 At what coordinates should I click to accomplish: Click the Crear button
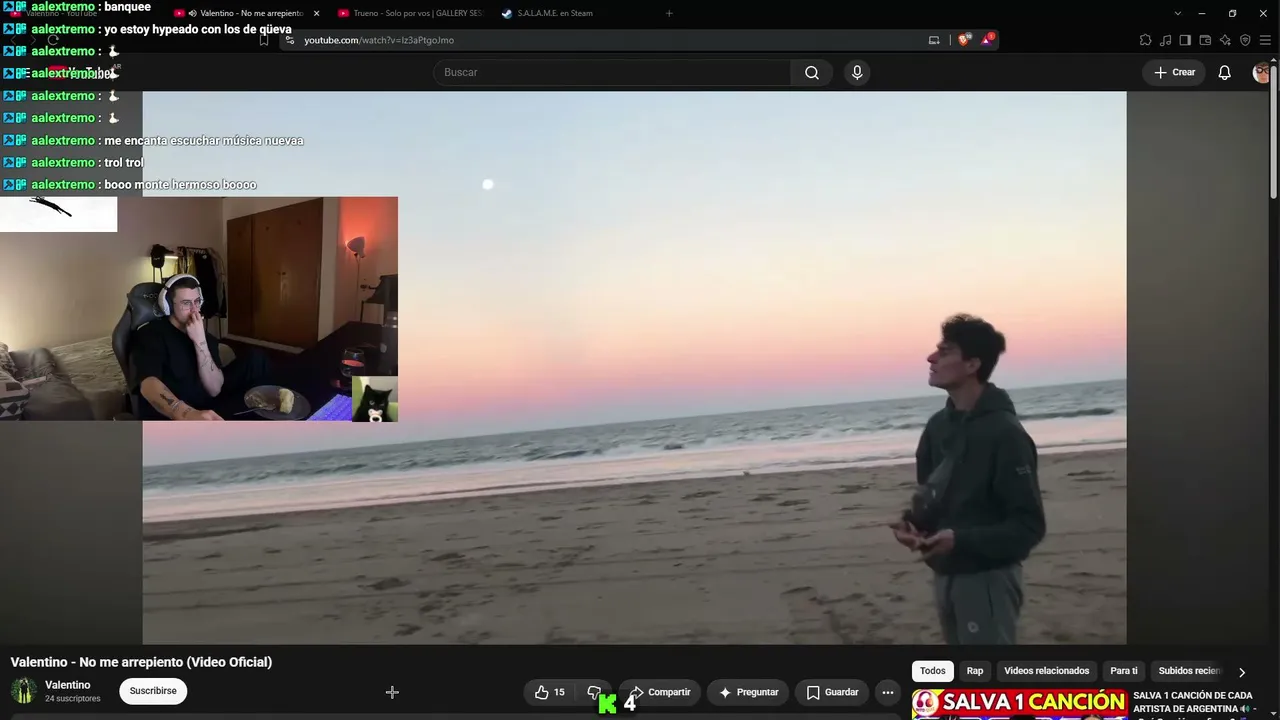tap(1175, 73)
